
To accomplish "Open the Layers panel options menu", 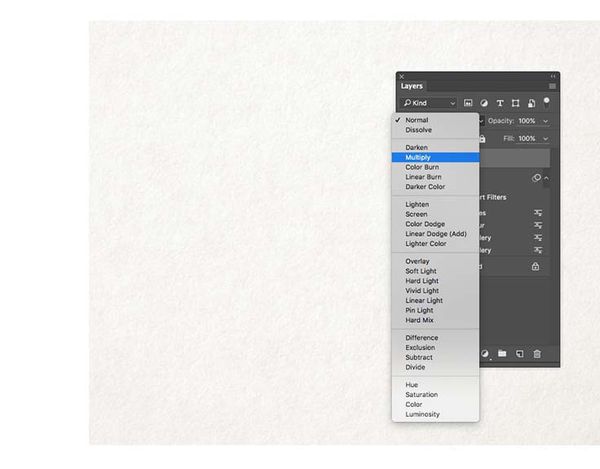I will point(552,86).
